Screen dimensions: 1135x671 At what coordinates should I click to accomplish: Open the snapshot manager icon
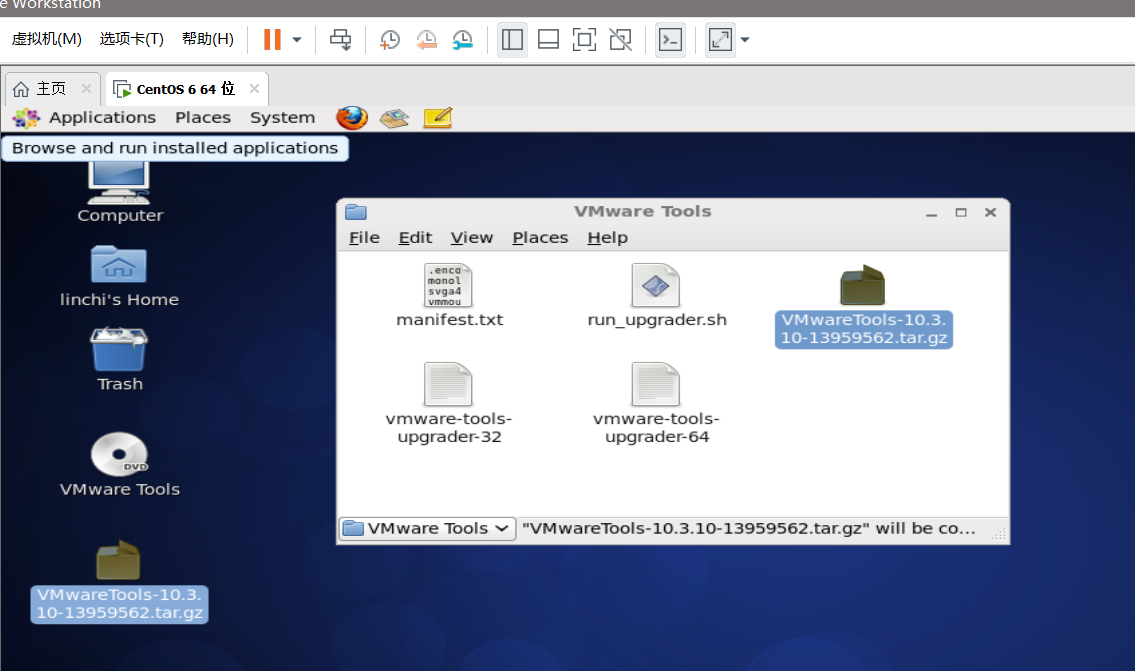click(x=463, y=40)
